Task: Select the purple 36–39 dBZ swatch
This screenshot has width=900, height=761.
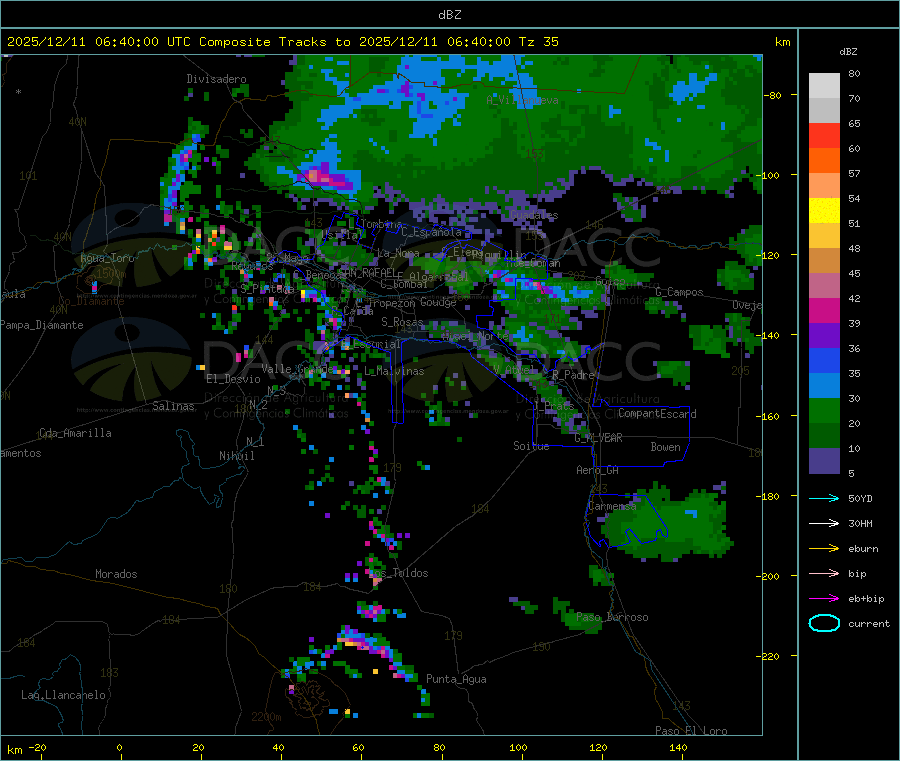Action: tap(824, 336)
